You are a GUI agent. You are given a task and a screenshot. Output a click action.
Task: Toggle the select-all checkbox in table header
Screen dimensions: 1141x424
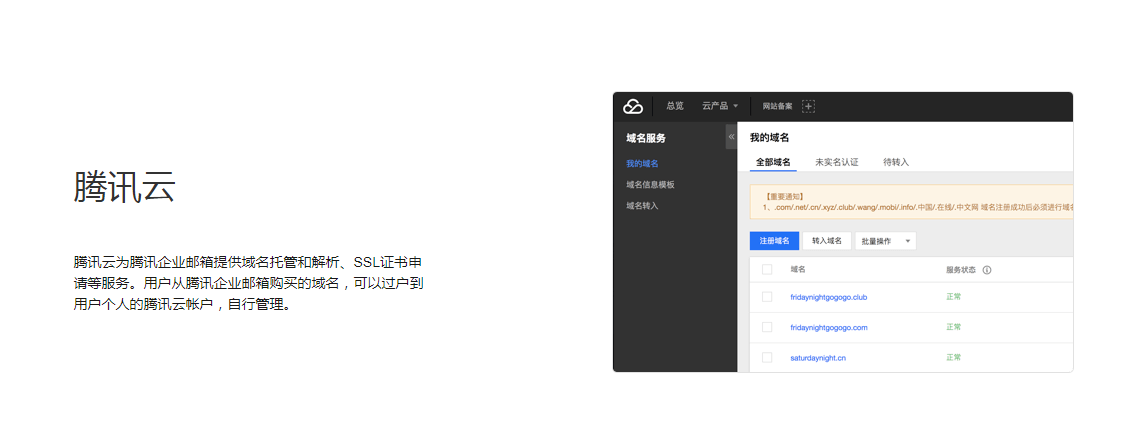(x=767, y=270)
